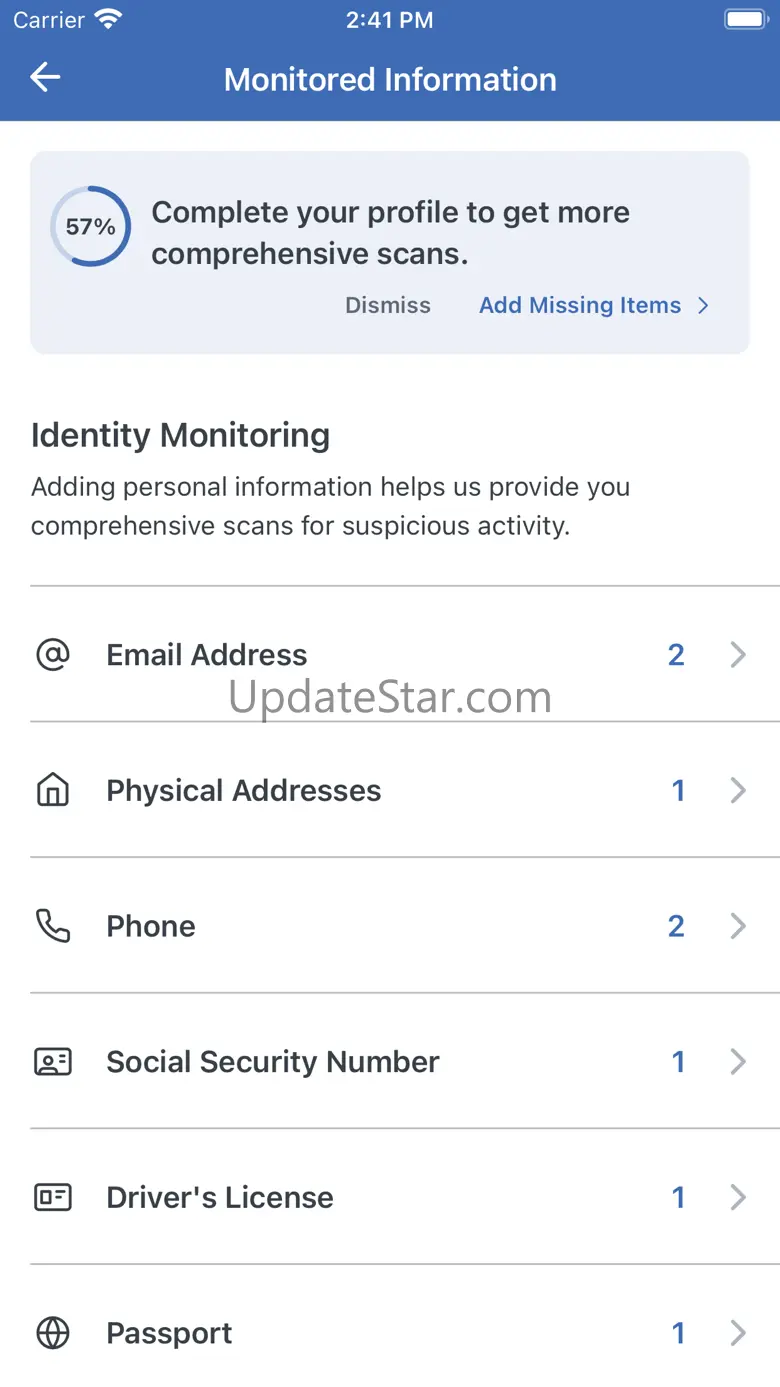The height and width of the screenshot is (1387, 780).
Task: Tap the Social Security card icon
Action: [53, 1062]
